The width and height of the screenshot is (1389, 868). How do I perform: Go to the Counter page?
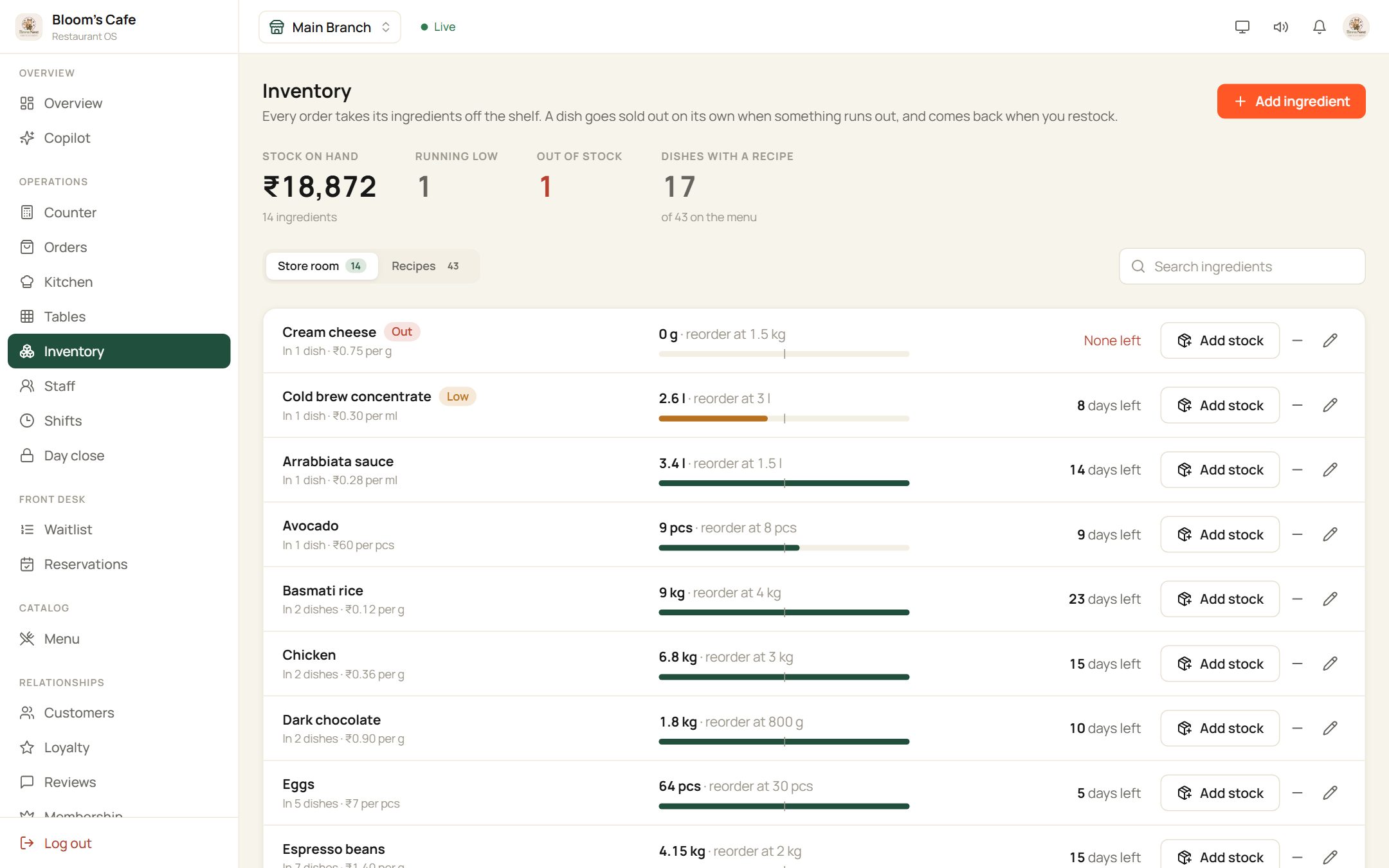119,212
